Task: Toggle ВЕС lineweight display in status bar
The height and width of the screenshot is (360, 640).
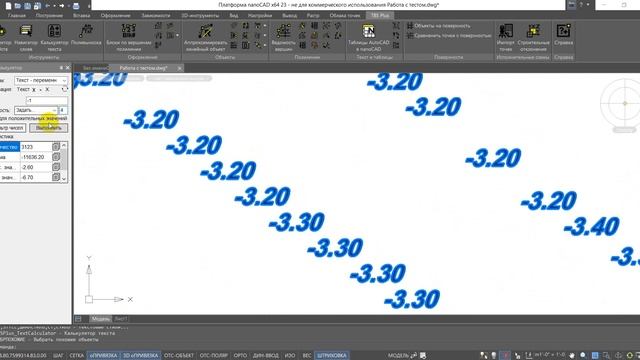Action: click(307, 356)
